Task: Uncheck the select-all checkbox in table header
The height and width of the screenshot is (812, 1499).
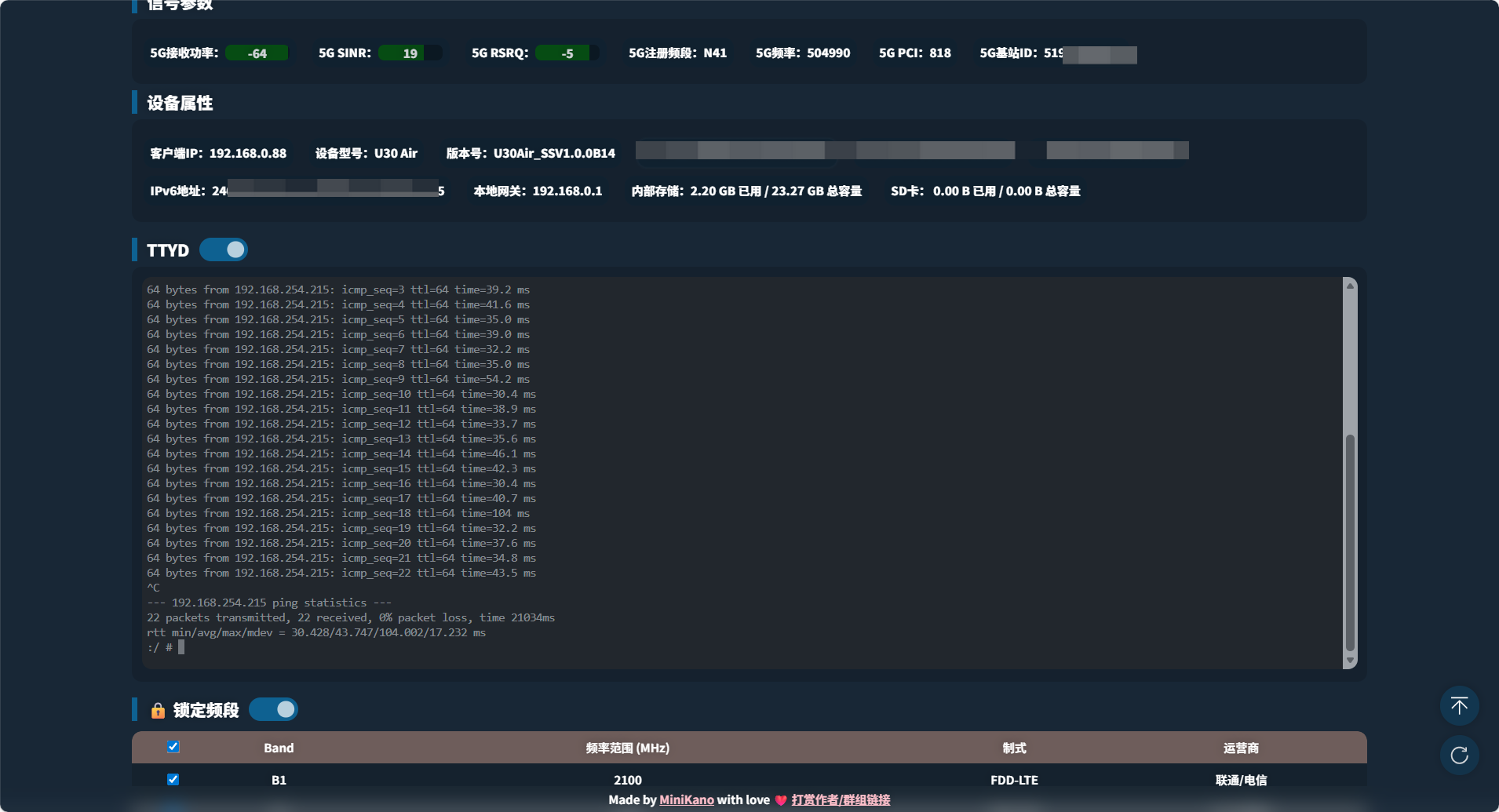Action: (173, 747)
